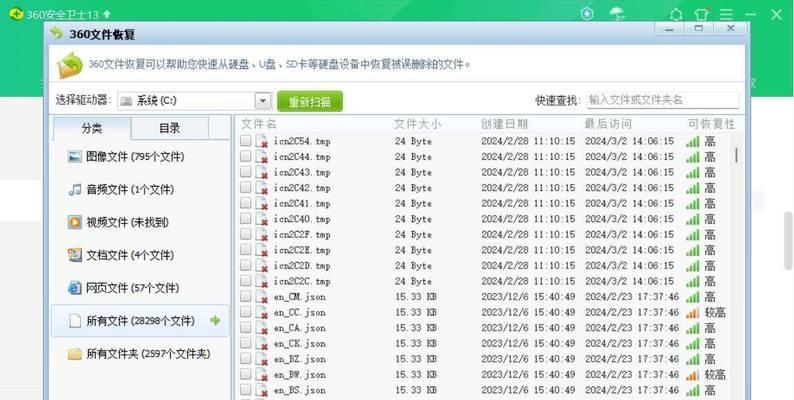
Task: Click the quick search file name field
Action: point(663,100)
